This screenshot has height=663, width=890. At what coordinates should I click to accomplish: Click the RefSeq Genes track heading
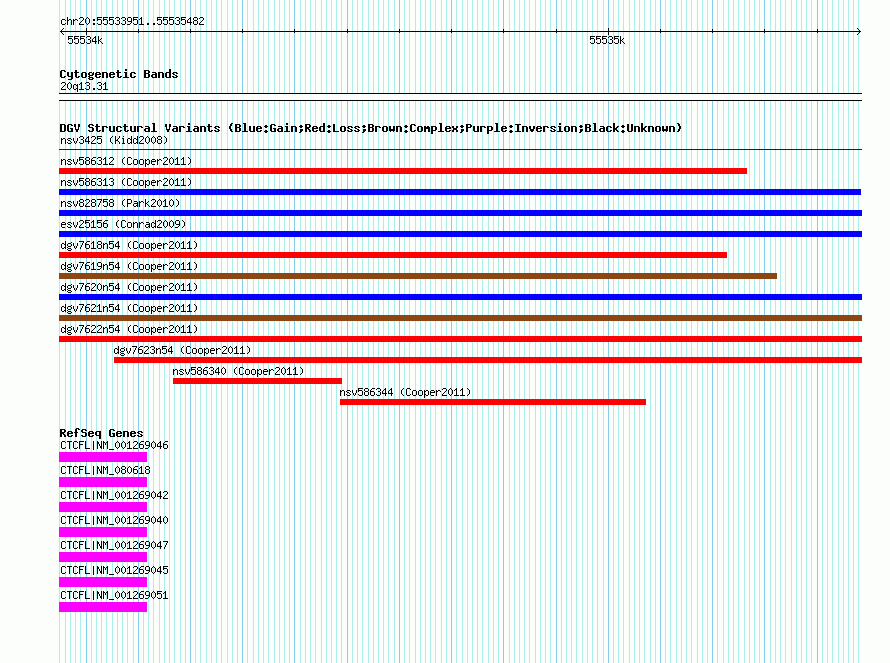point(101,433)
